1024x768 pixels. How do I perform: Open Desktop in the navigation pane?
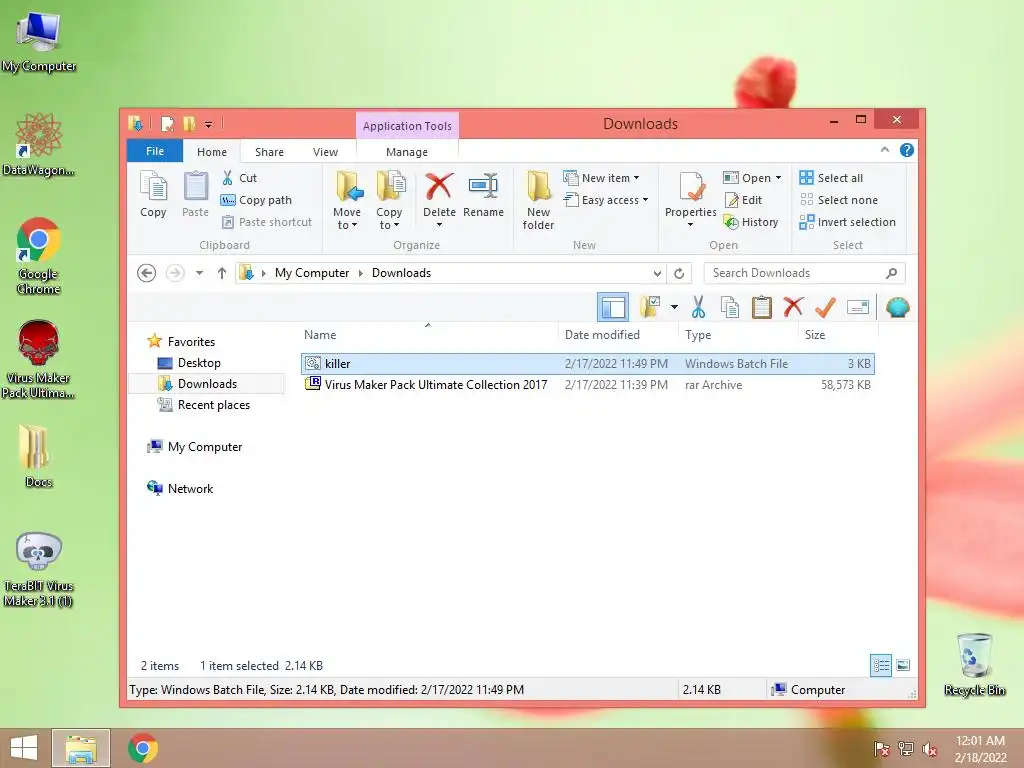[x=199, y=362]
